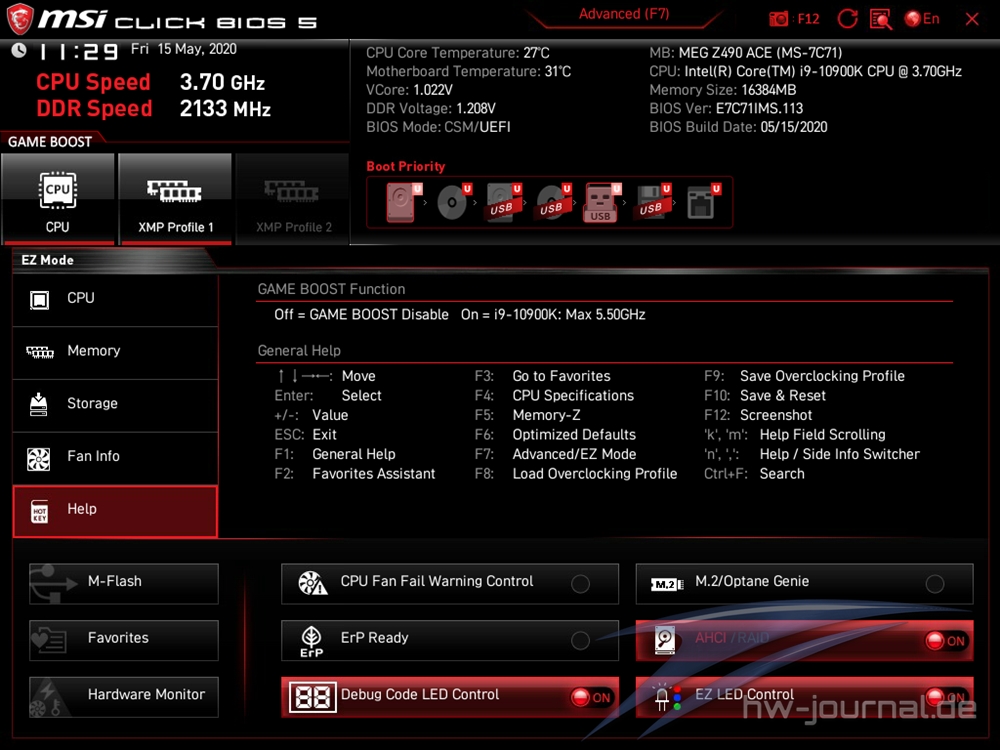
Task: Click the CPU Core Temperature 27°C reading
Action: tap(458, 53)
